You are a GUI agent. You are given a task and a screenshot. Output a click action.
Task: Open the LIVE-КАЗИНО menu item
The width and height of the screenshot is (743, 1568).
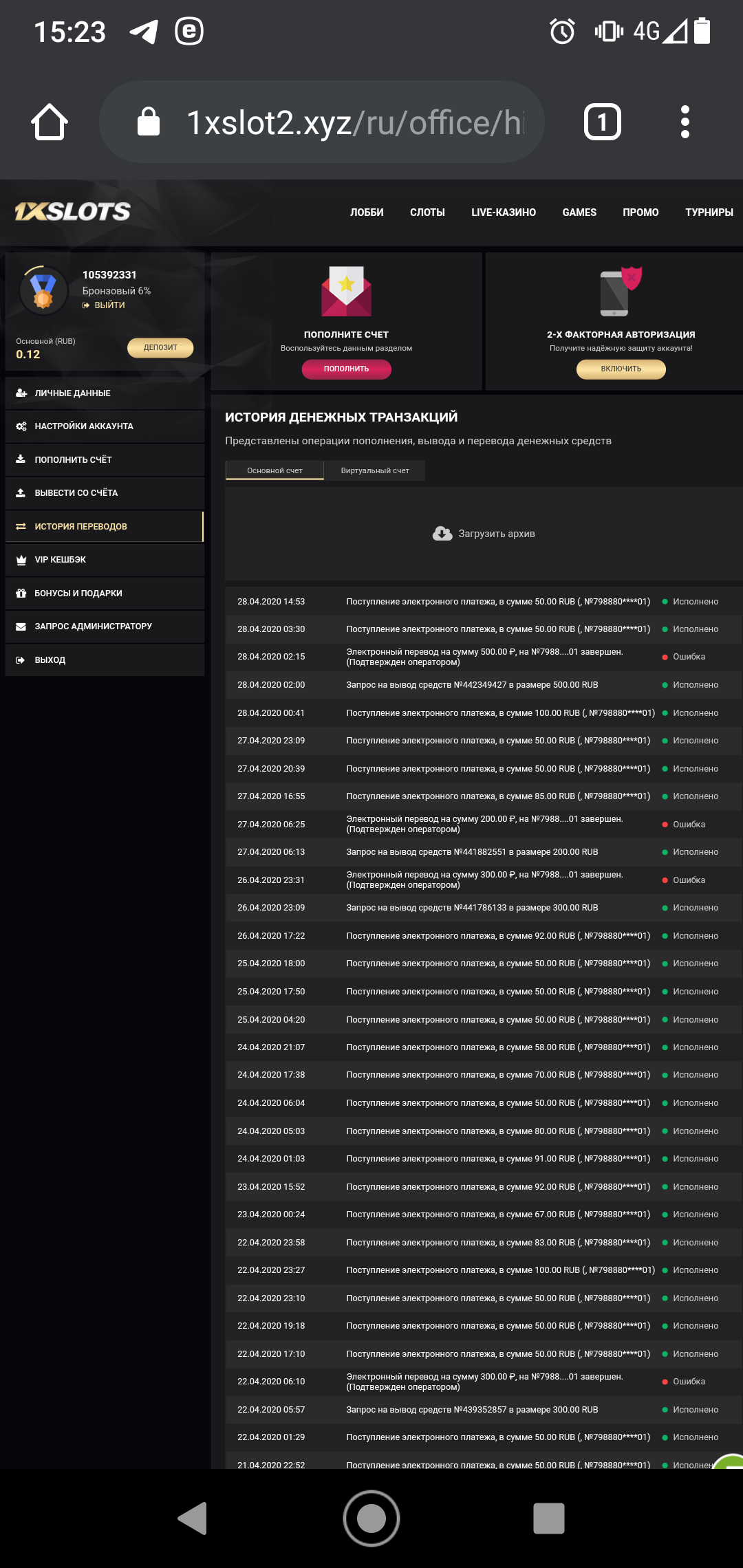[503, 213]
